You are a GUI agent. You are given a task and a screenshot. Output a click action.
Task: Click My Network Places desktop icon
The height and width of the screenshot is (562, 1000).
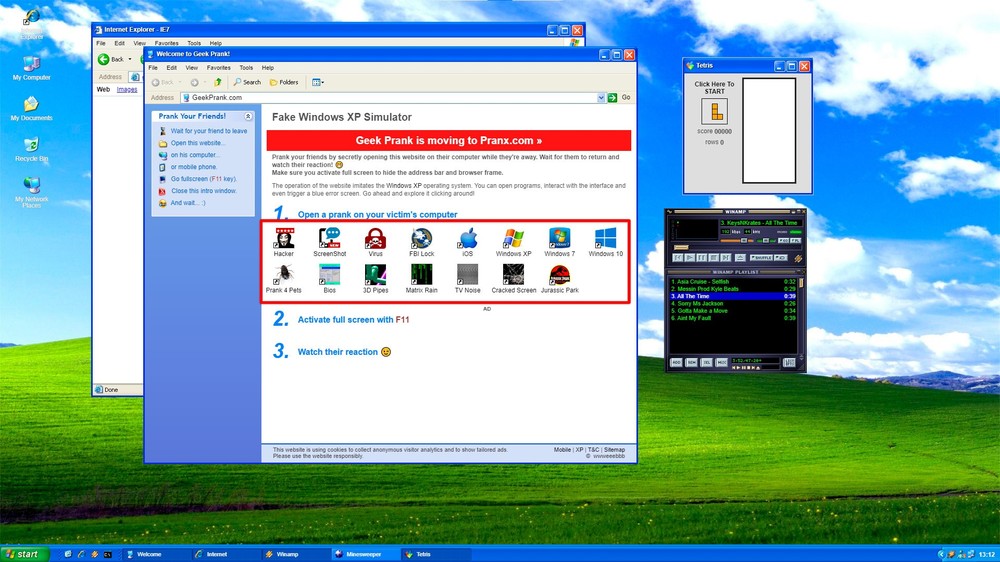point(31,192)
